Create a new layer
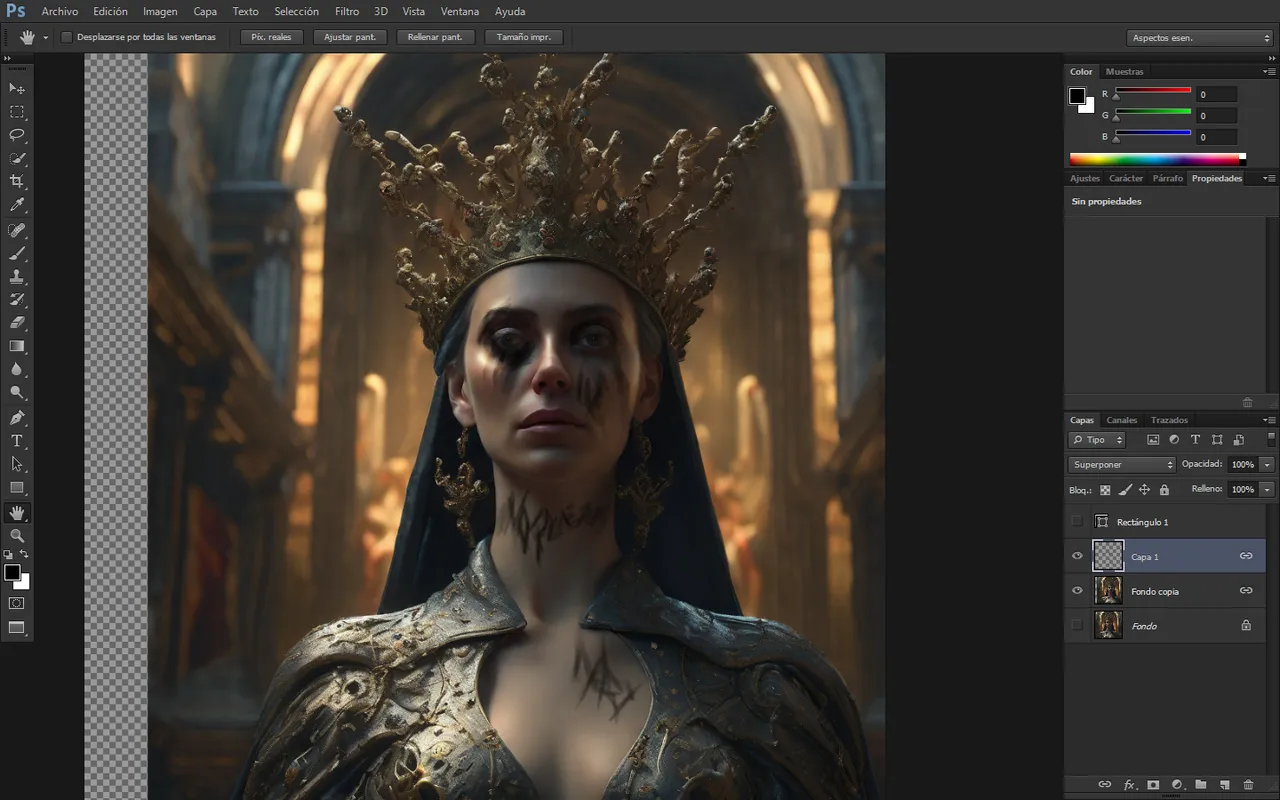1280x800 pixels. (x=1225, y=785)
